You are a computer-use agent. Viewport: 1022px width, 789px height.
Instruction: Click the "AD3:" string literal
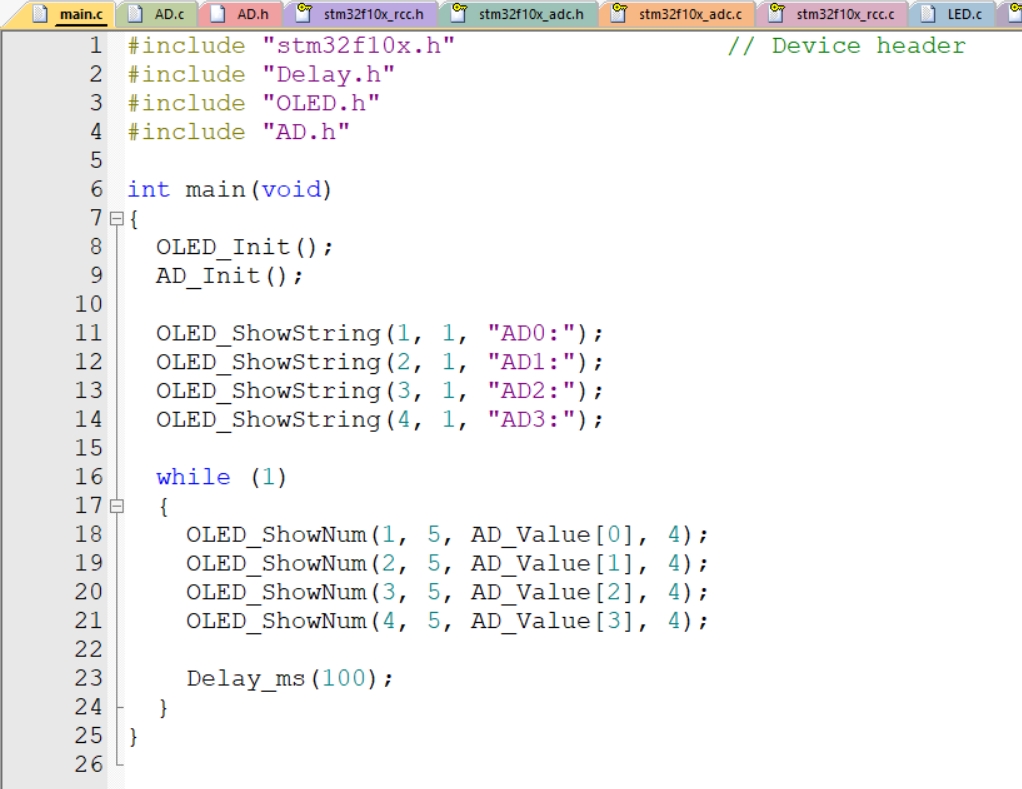point(532,419)
